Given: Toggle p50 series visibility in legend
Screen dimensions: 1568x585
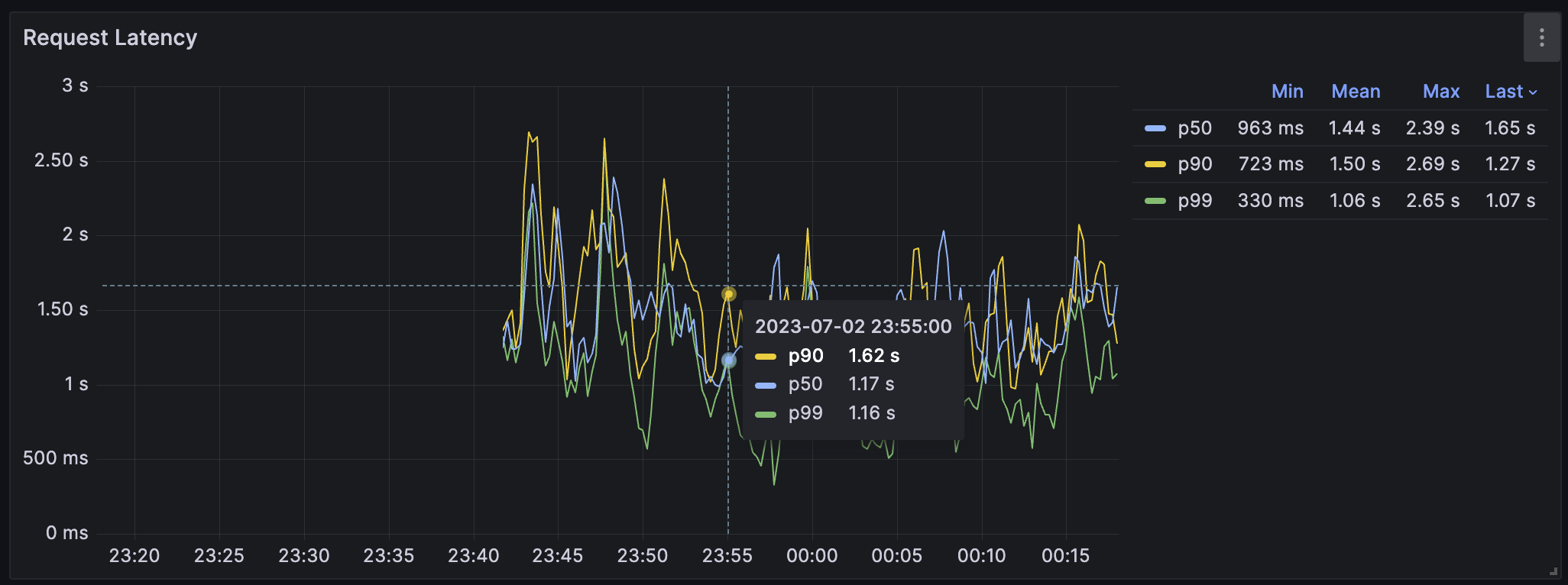Looking at the screenshot, I should pos(1194,128).
